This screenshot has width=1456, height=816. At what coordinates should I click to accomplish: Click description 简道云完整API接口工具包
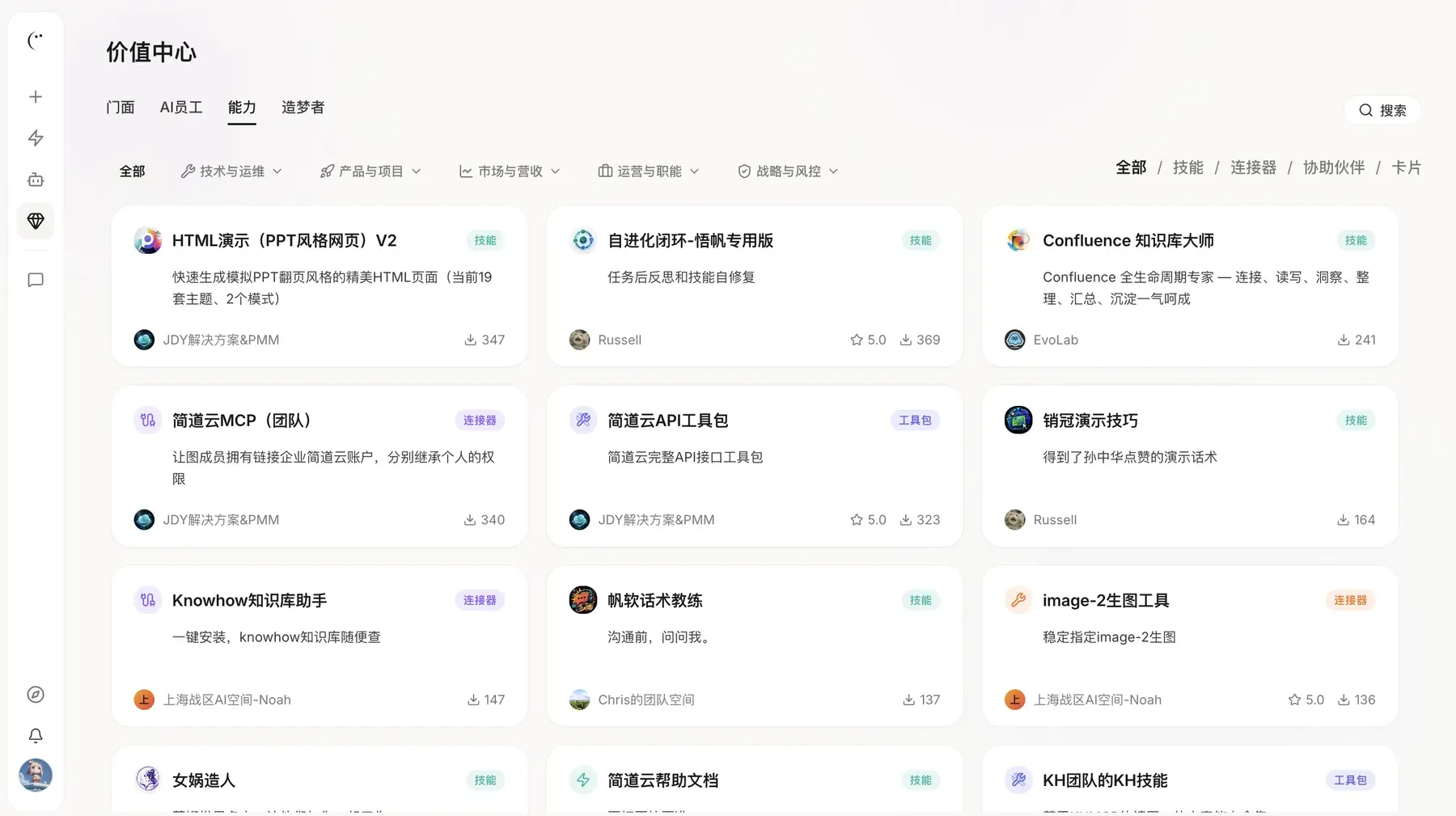tap(685, 457)
